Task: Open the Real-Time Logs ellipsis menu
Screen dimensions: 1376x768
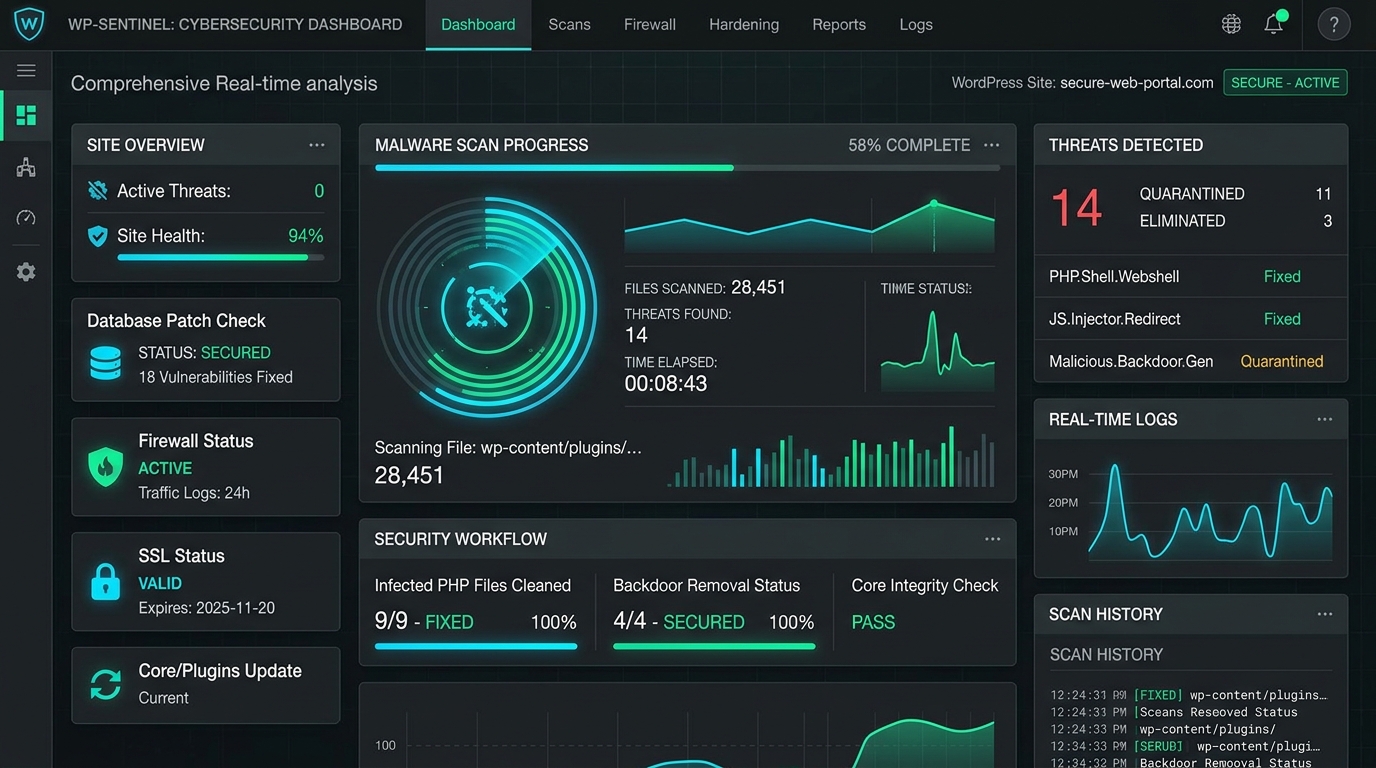Action: click(1325, 419)
